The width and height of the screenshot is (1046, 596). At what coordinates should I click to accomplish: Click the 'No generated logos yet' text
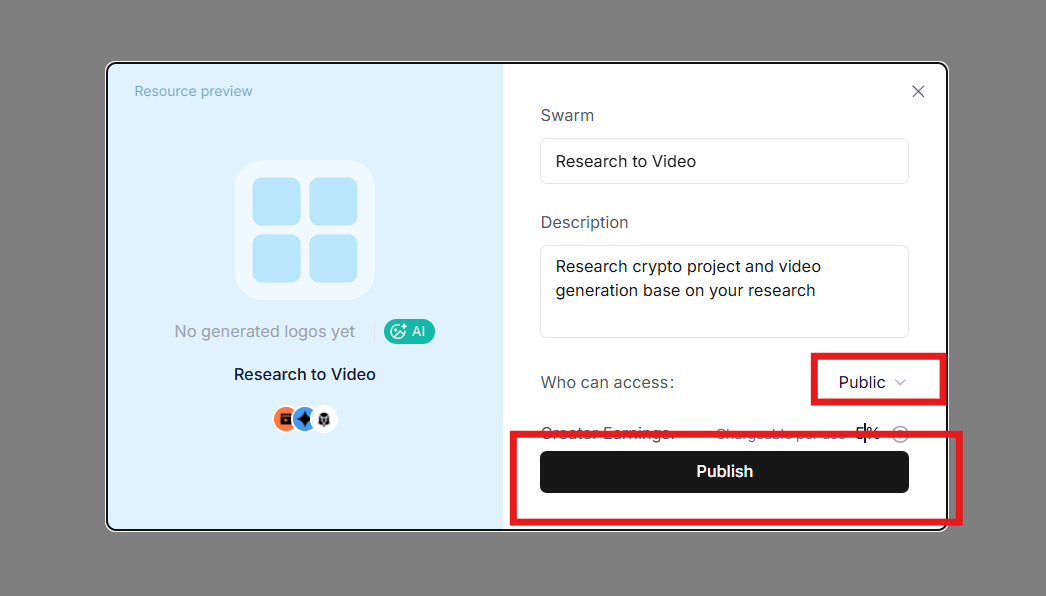[264, 332]
